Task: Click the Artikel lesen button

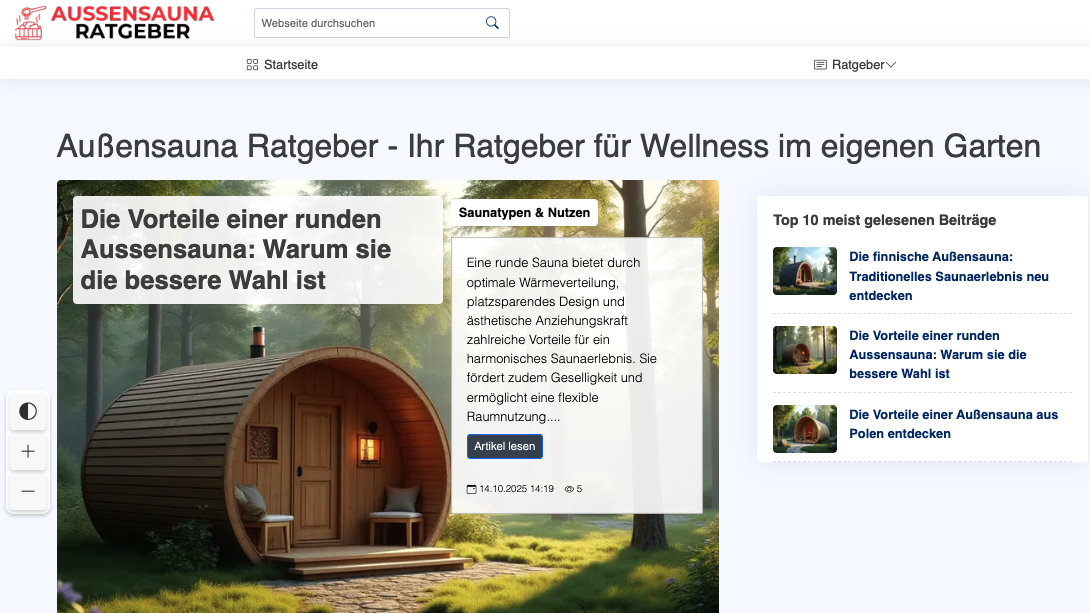Action: [x=505, y=446]
